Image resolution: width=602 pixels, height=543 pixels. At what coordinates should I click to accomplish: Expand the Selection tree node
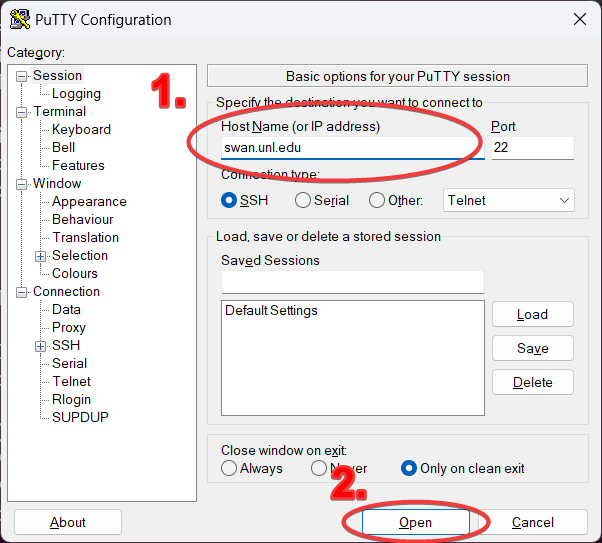point(41,256)
